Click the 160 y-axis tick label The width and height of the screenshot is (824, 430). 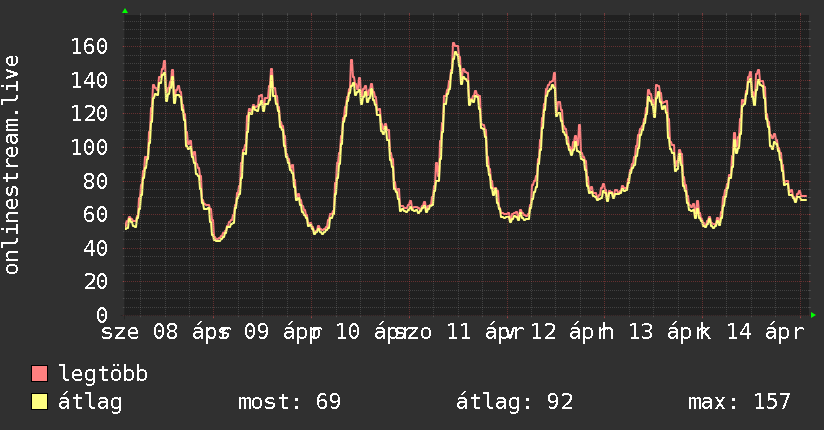[90, 46]
